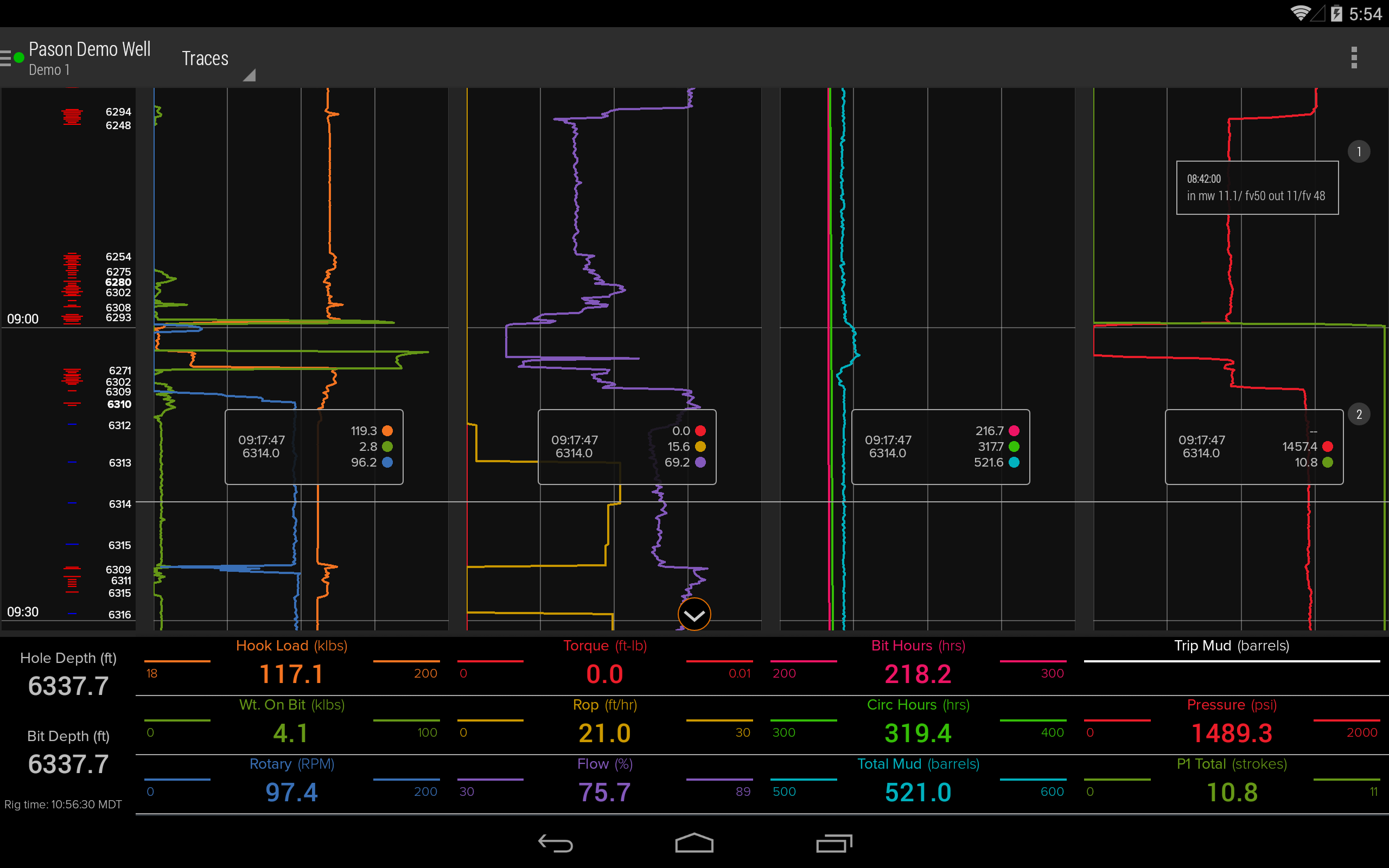Tap the 6280 bold depth label
Screen dimensions: 1389x868
[118, 282]
